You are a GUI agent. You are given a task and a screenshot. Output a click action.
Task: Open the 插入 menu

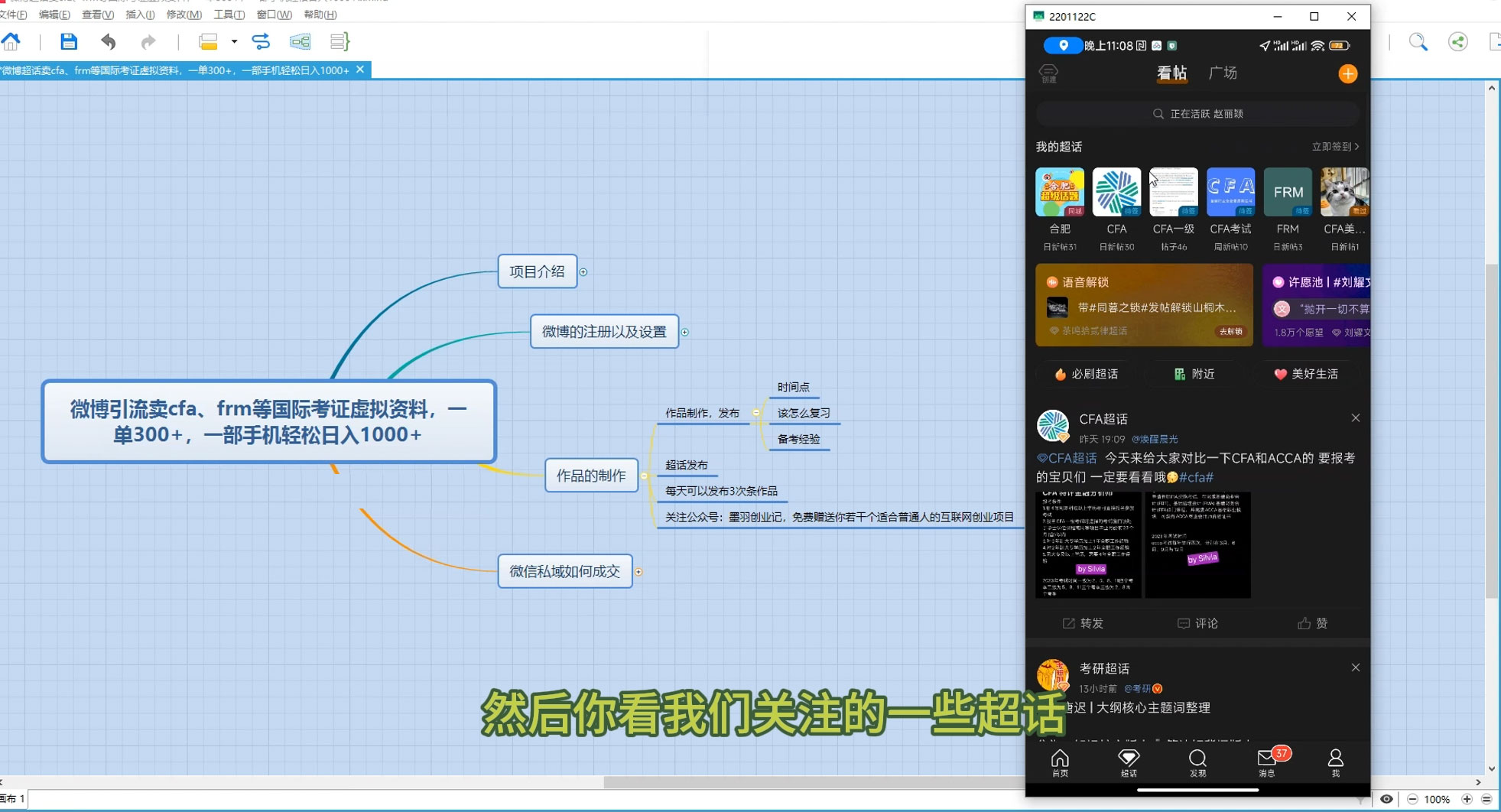click(138, 15)
